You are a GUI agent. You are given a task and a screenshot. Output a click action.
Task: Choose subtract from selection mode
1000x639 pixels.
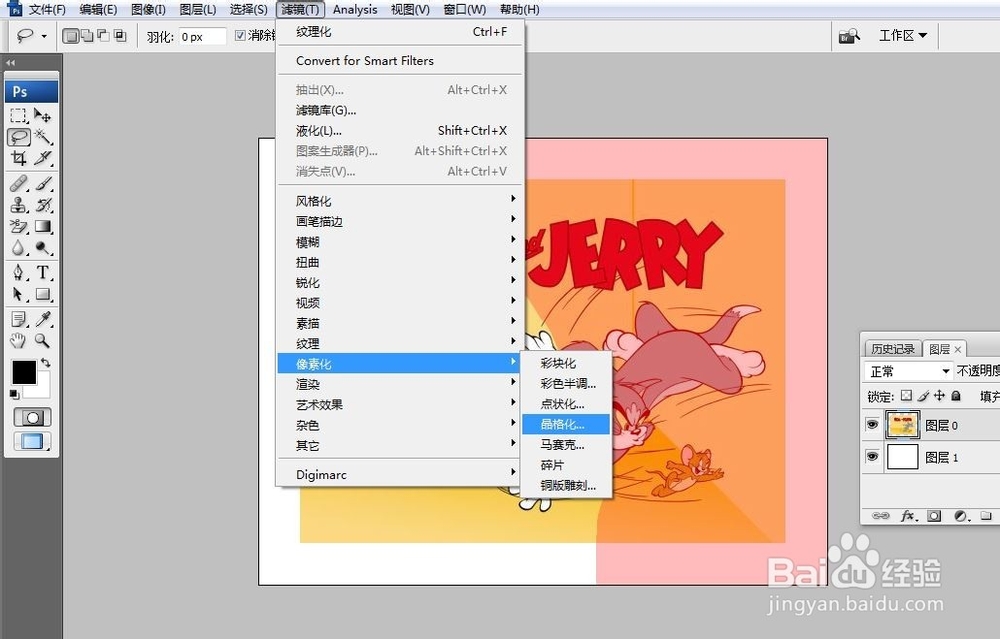pyautogui.click(x=103, y=36)
